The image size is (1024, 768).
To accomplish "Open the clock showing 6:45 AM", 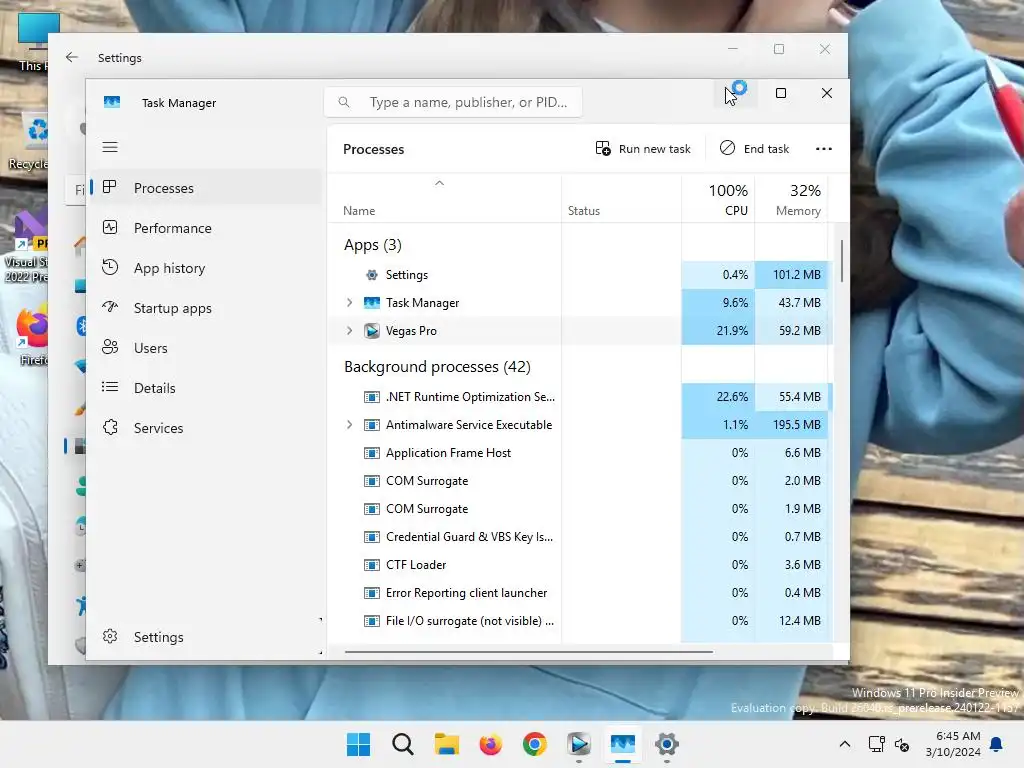I will point(953,744).
